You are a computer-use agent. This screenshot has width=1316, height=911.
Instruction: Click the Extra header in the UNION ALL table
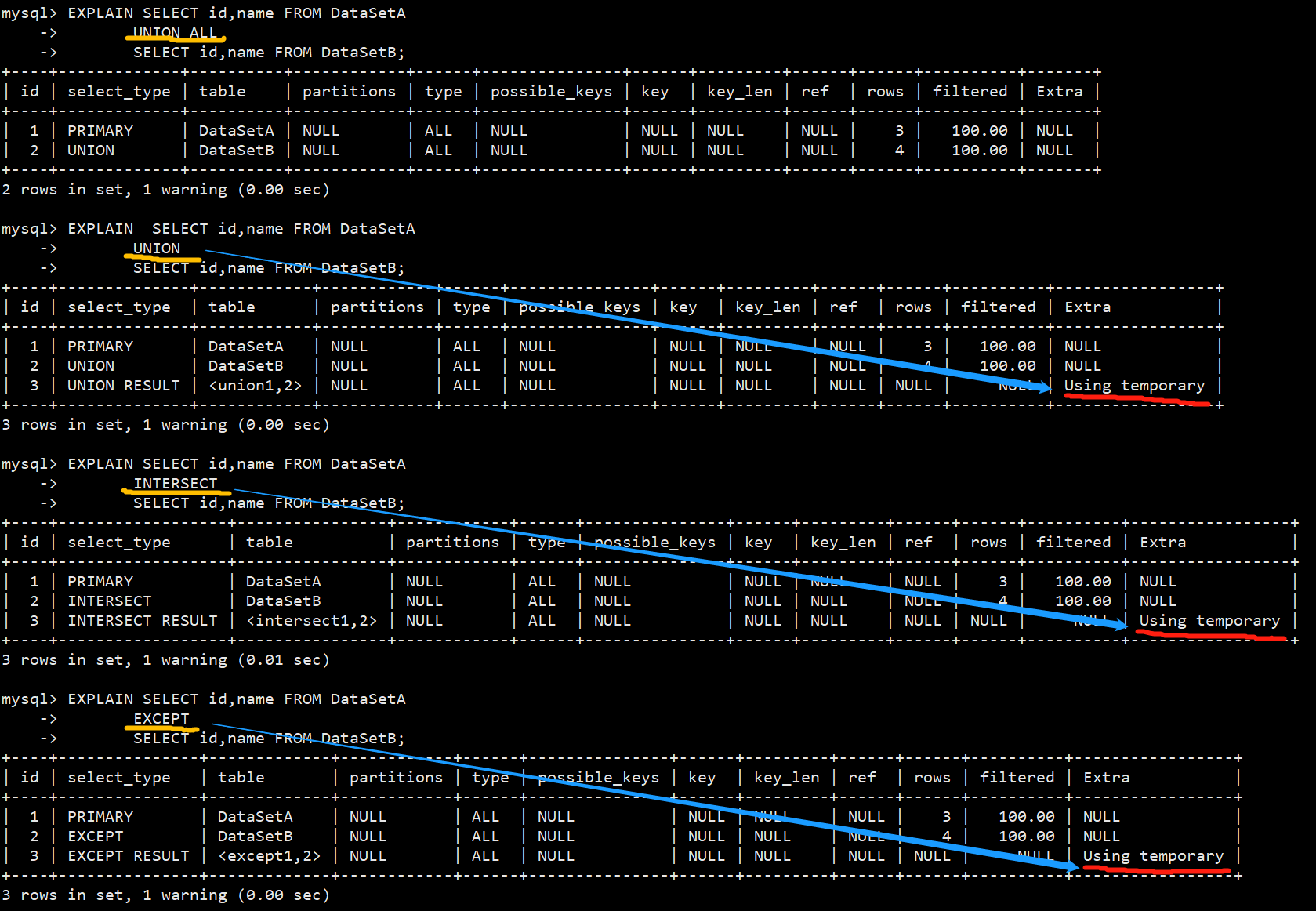[1060, 92]
